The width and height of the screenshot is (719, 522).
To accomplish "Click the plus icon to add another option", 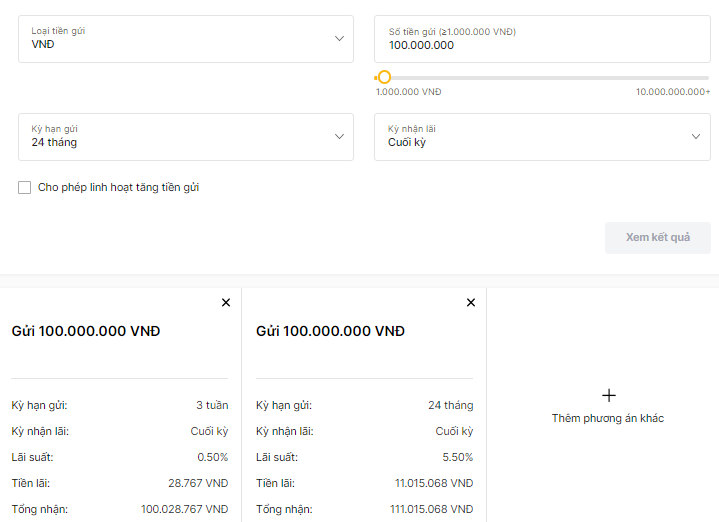I will 608,395.
